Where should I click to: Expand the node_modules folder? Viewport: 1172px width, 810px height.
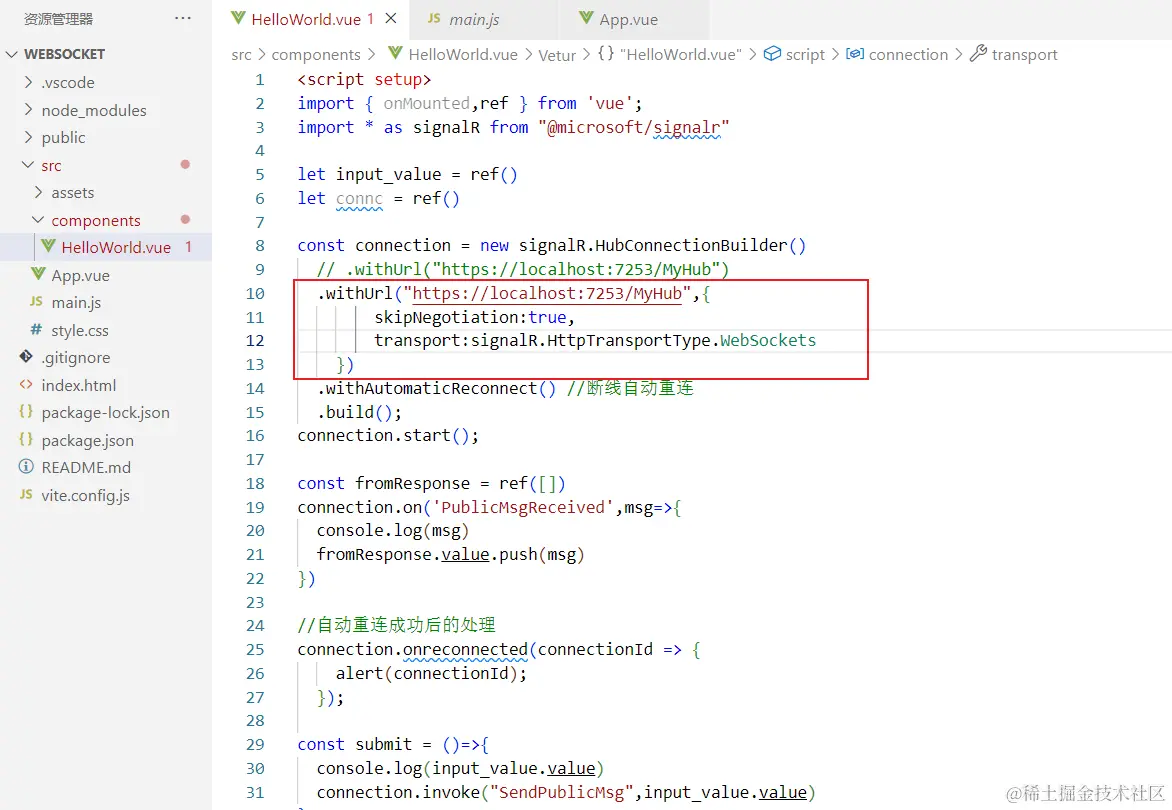pyautogui.click(x=28, y=110)
